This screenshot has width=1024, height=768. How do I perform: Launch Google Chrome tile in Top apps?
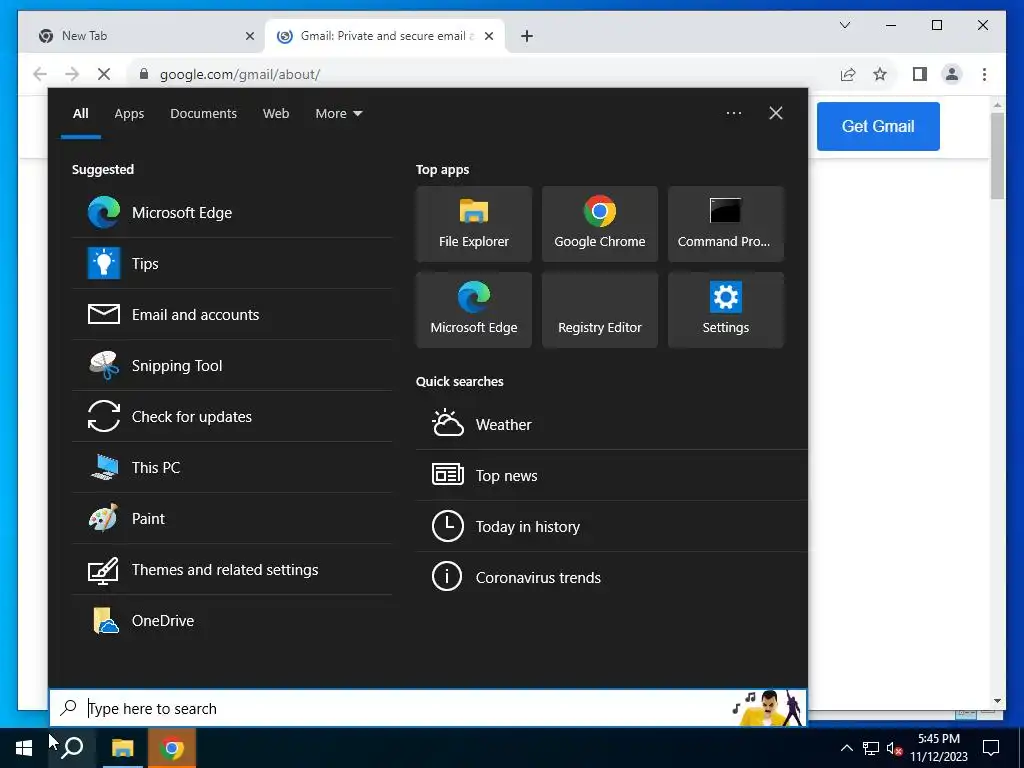pyautogui.click(x=600, y=224)
